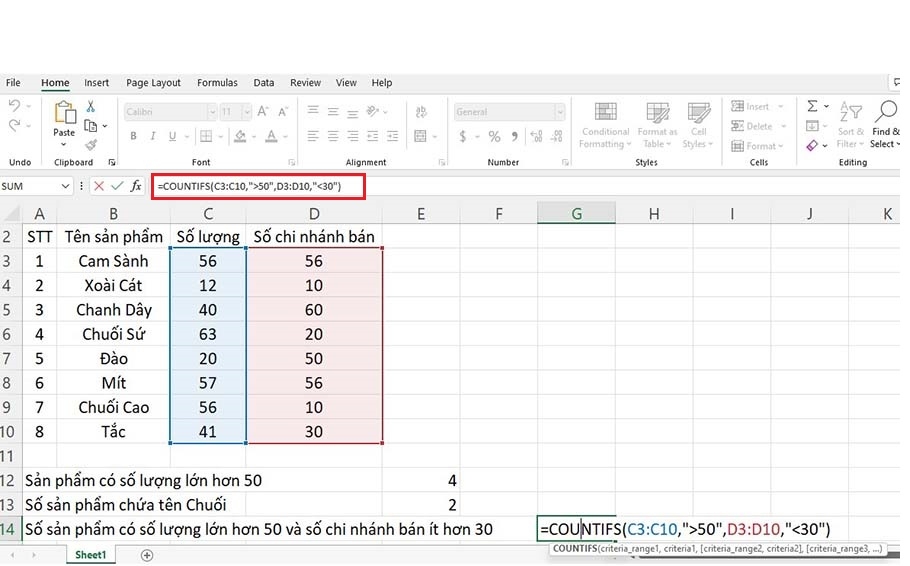Click the AutoSum sigma icon
The height and width of the screenshot is (566, 910).
pos(812,106)
